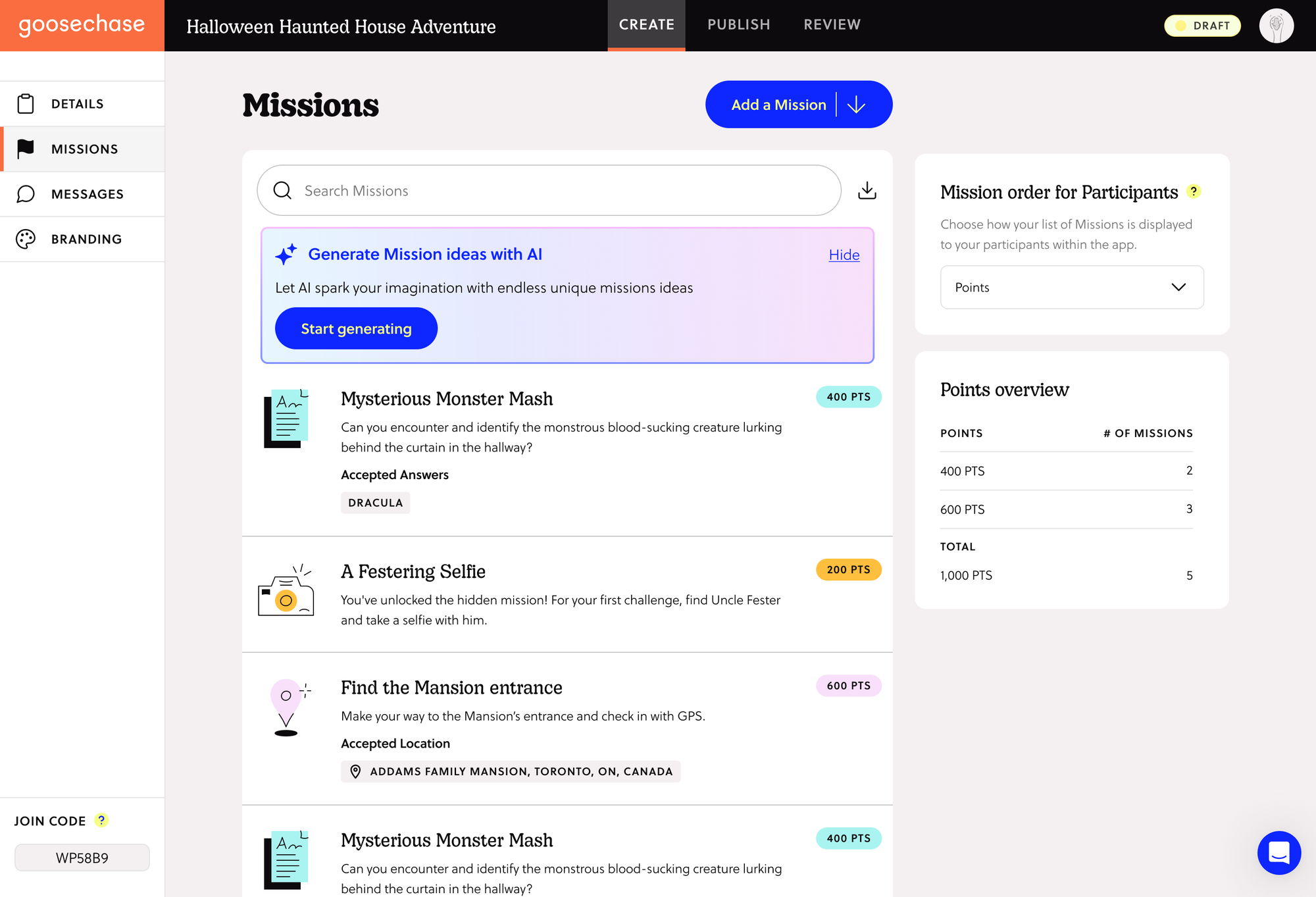Image resolution: width=1316 pixels, height=897 pixels.
Task: Click the Start generating button
Action: point(356,328)
